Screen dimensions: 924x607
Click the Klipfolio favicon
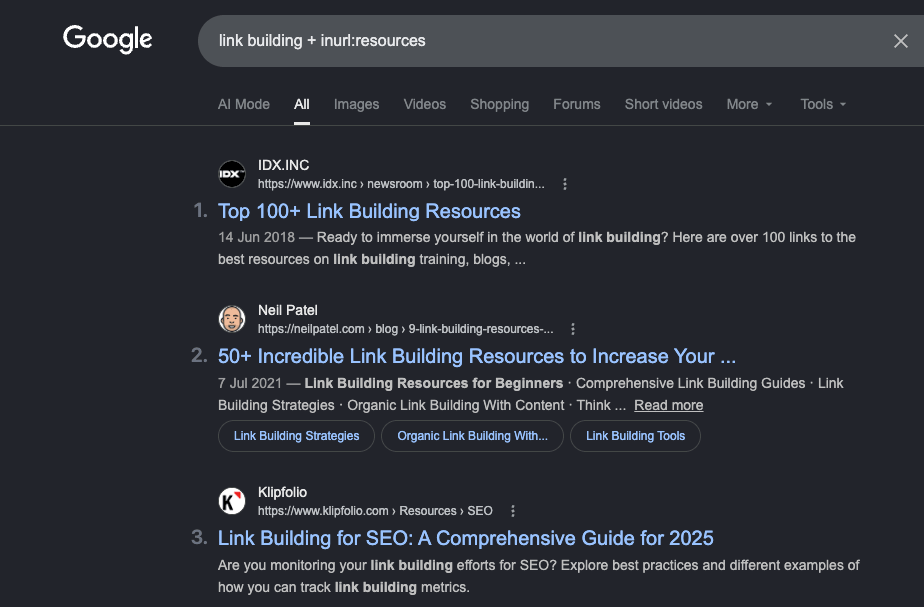[x=232, y=501]
